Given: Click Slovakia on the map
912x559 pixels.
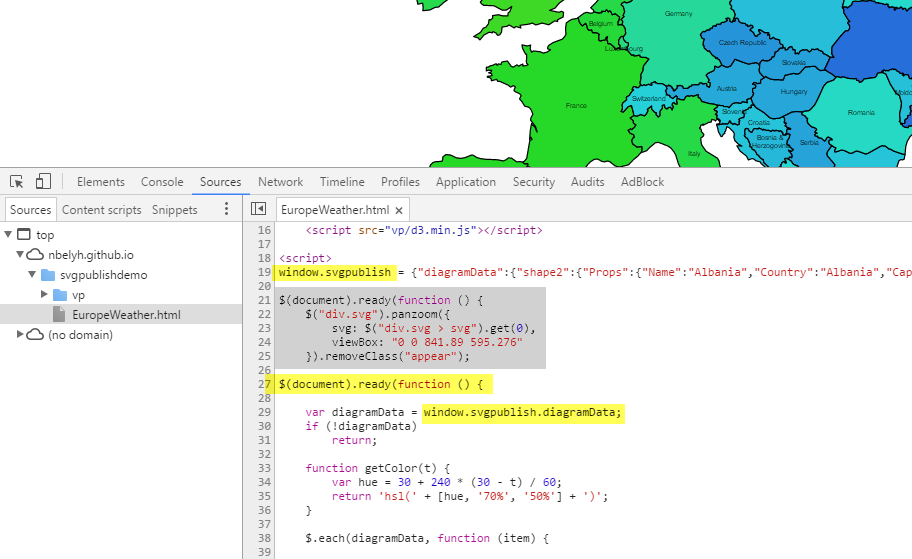Looking at the screenshot, I should pyautogui.click(x=793, y=62).
